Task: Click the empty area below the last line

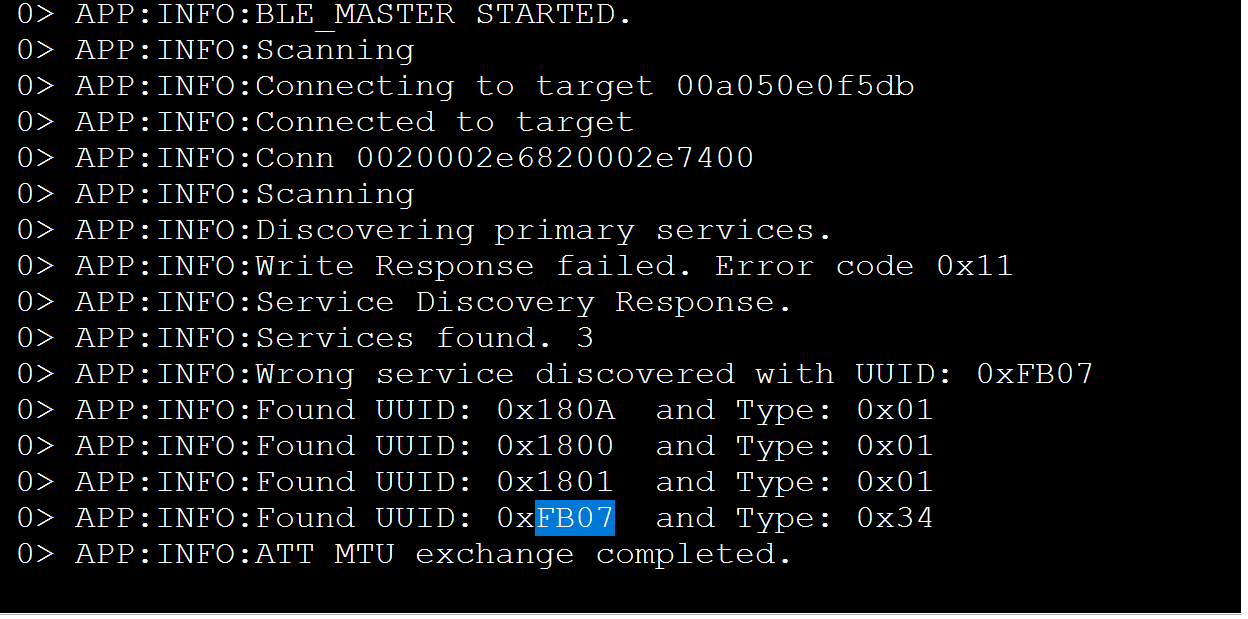Action: pyautogui.click(x=624, y=592)
